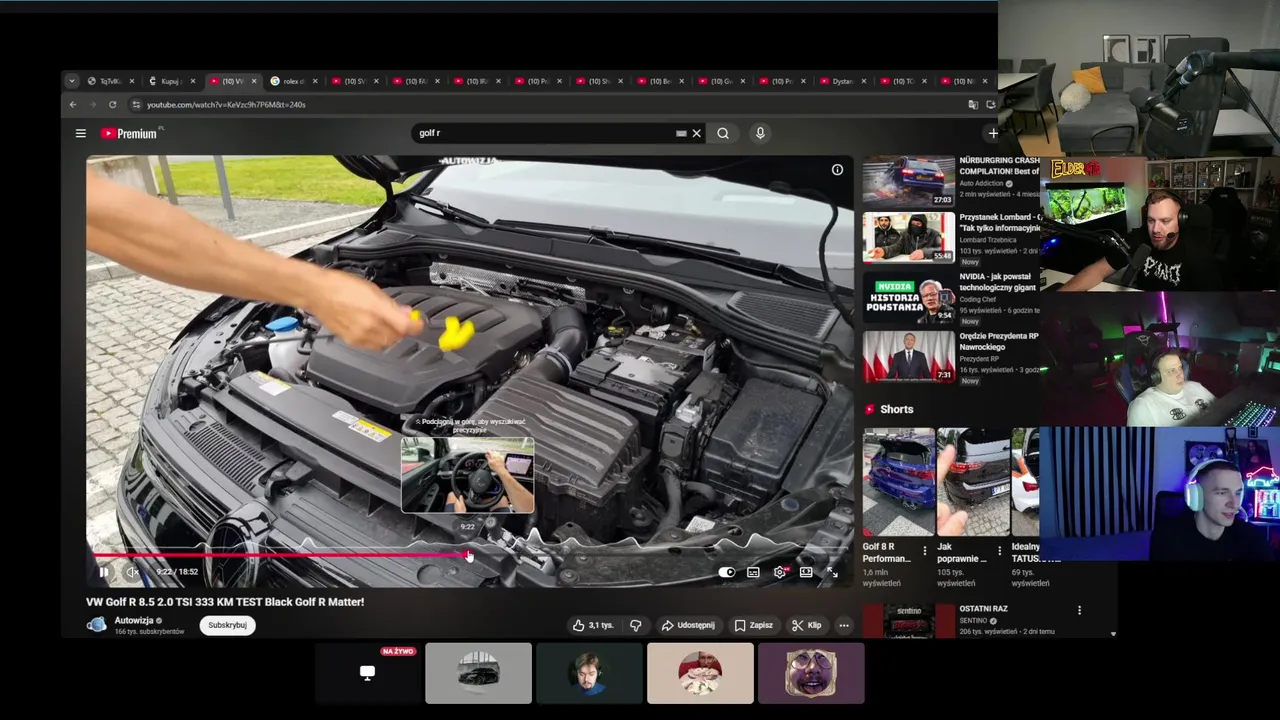Image resolution: width=1280 pixels, height=720 pixels.
Task: Reload the YouTube page
Action: (x=112, y=104)
